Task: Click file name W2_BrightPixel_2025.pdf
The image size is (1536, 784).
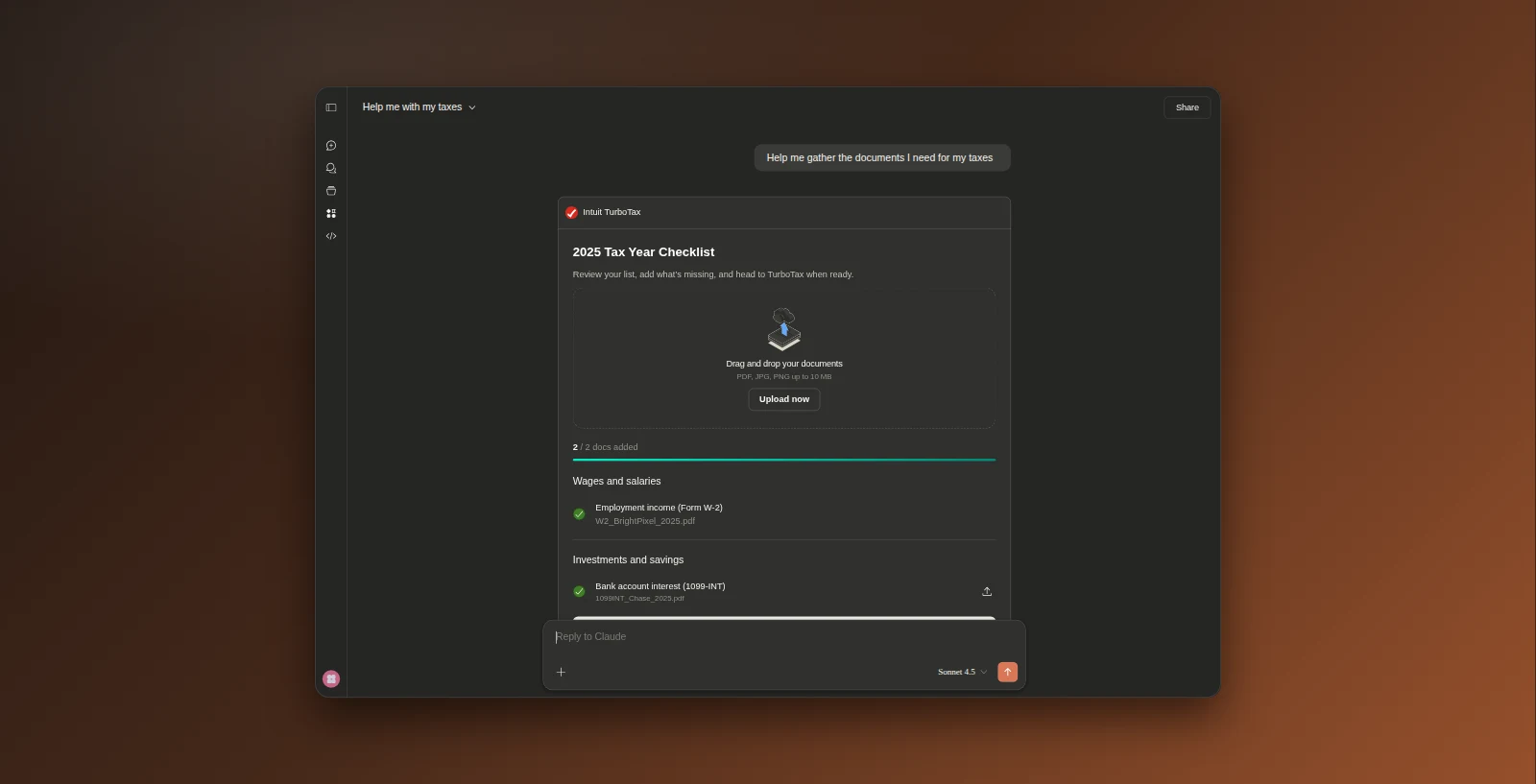Action: [x=645, y=521]
